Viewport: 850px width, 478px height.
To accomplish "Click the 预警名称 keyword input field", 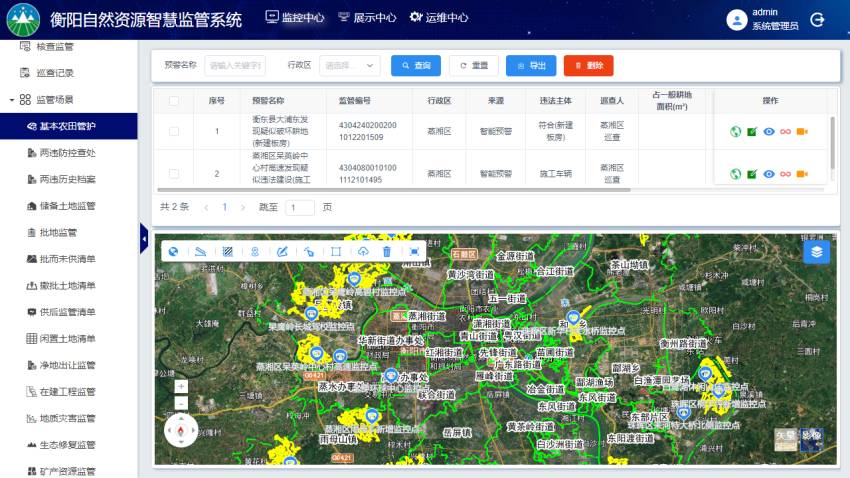I will (x=235, y=65).
